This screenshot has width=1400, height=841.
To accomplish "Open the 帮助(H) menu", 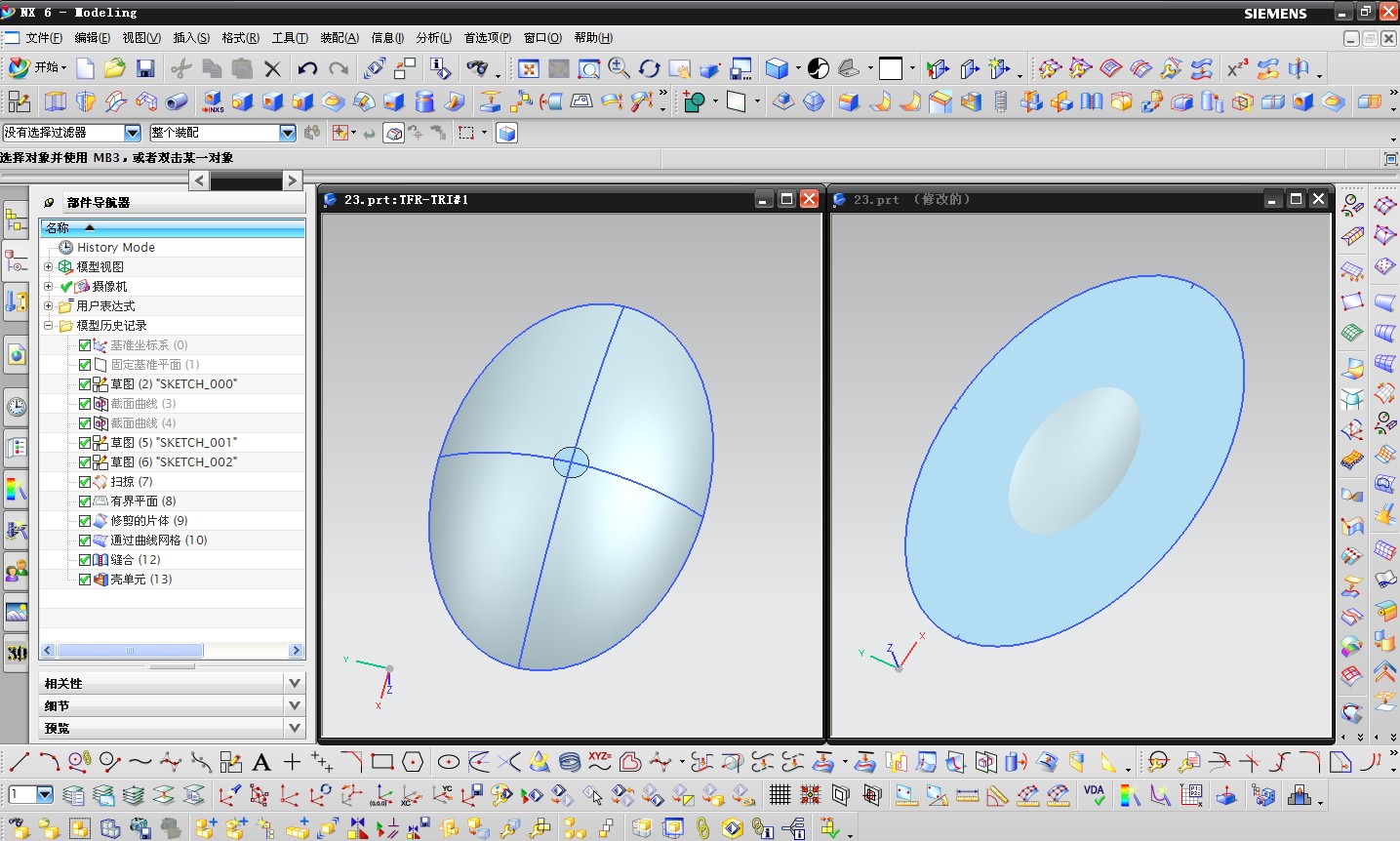I will pos(593,38).
